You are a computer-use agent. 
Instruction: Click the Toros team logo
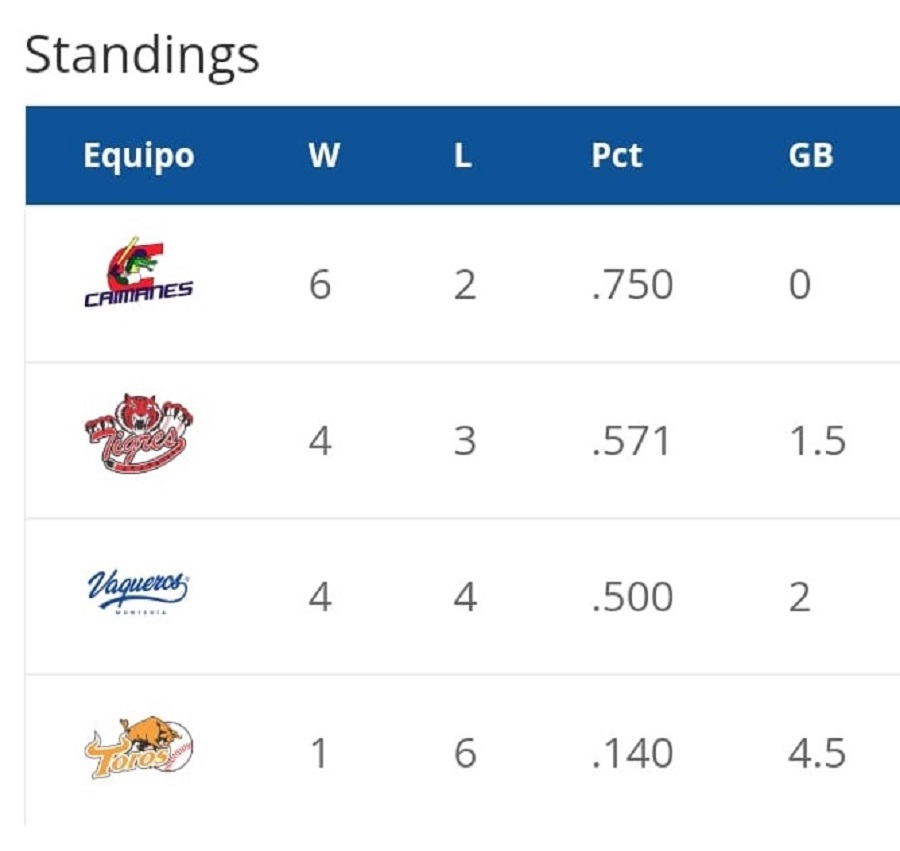click(138, 748)
